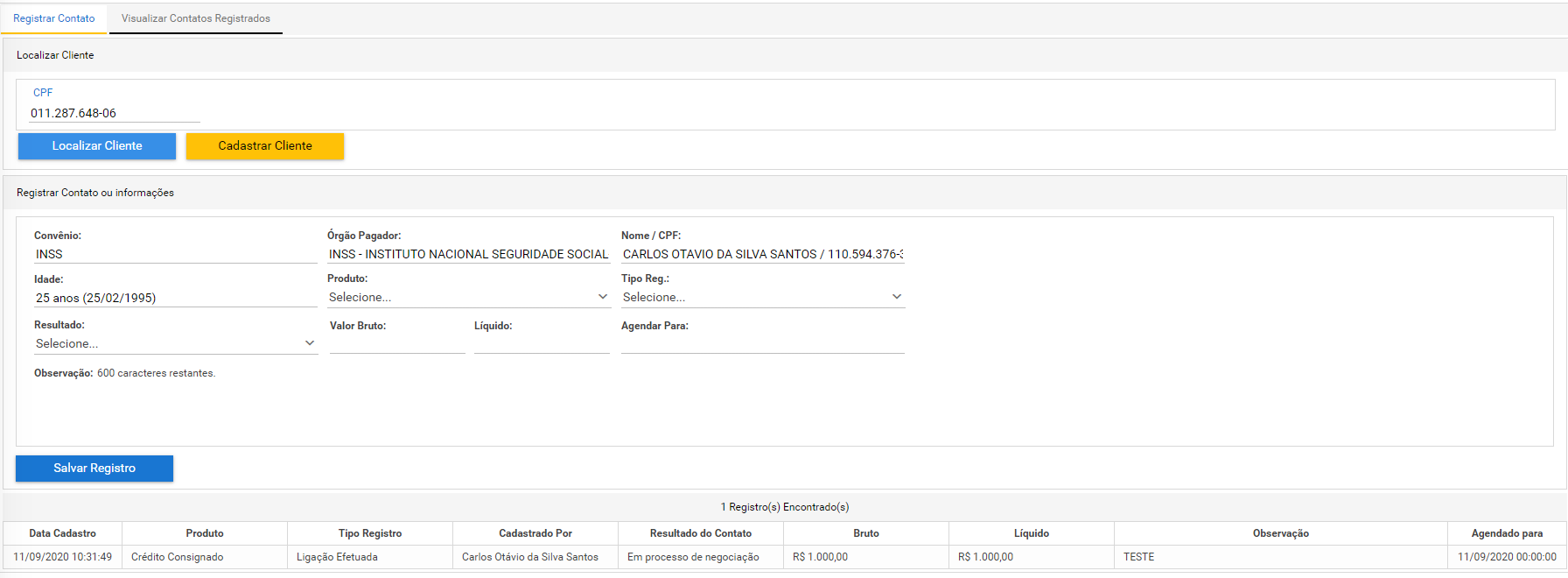Click the Resultado do Contato column header
The height and width of the screenshot is (578, 1568).
[x=701, y=533]
